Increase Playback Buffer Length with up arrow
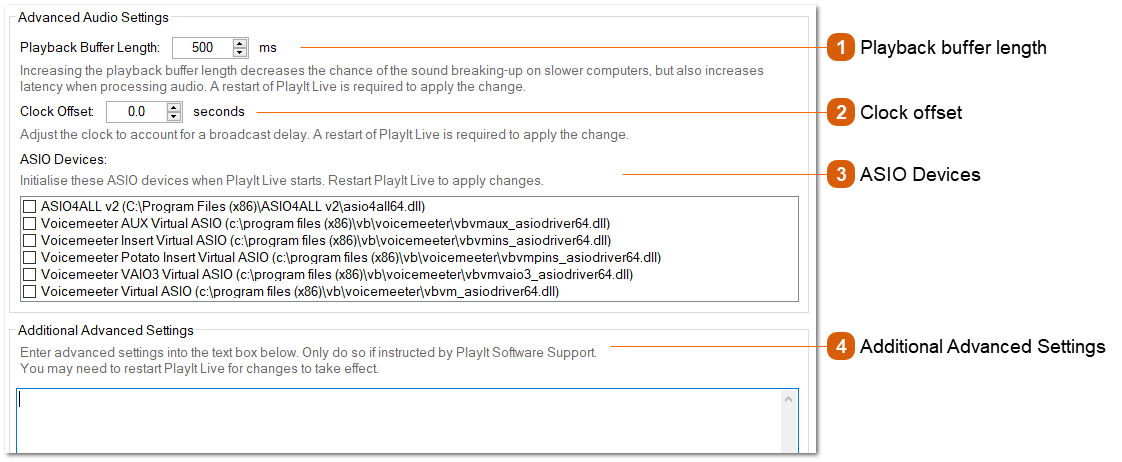This screenshot has height=462, width=1122. (240, 43)
